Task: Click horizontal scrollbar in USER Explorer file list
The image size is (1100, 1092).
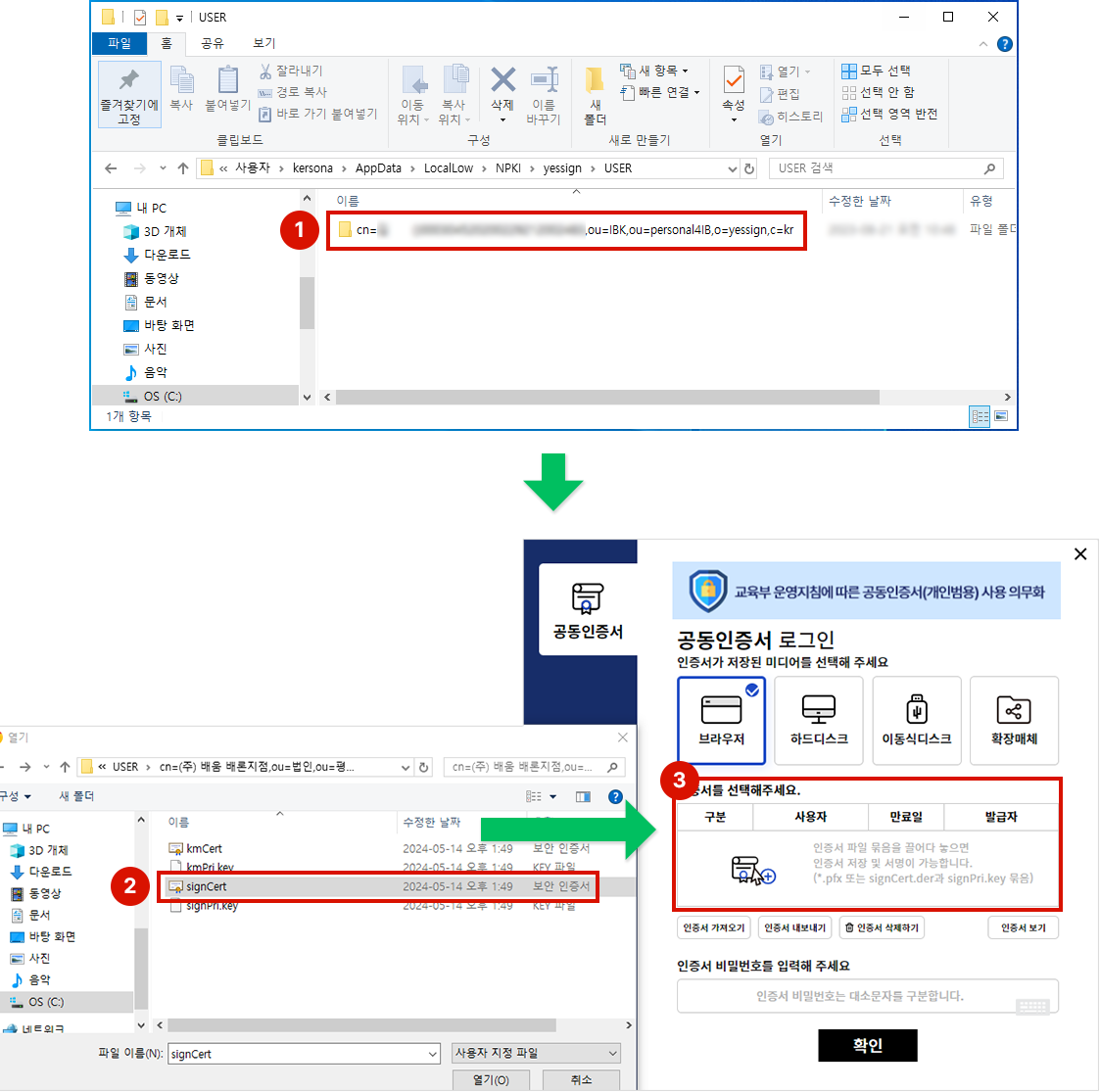Action: (x=607, y=397)
